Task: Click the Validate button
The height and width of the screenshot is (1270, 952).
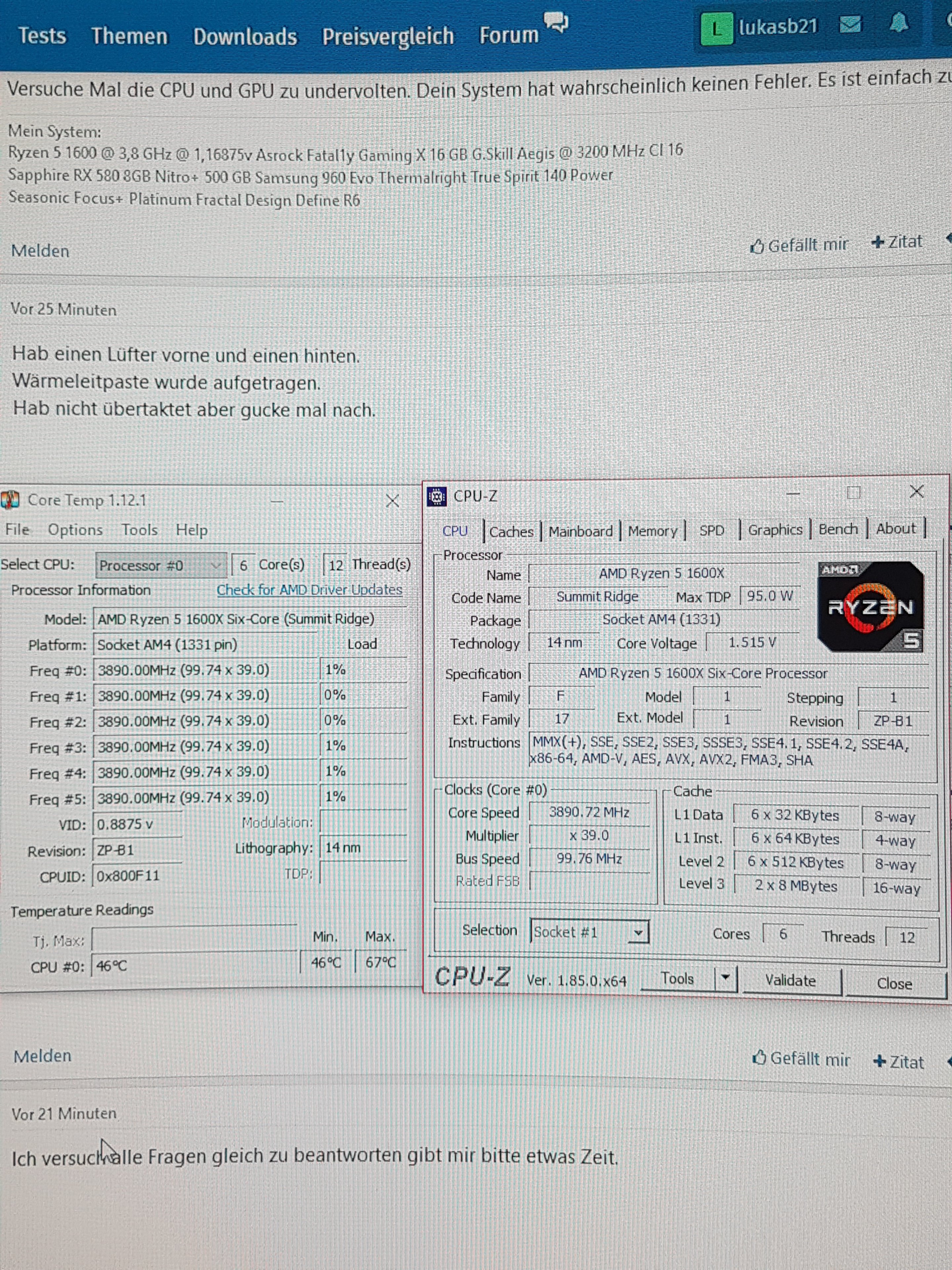Action: [790, 980]
